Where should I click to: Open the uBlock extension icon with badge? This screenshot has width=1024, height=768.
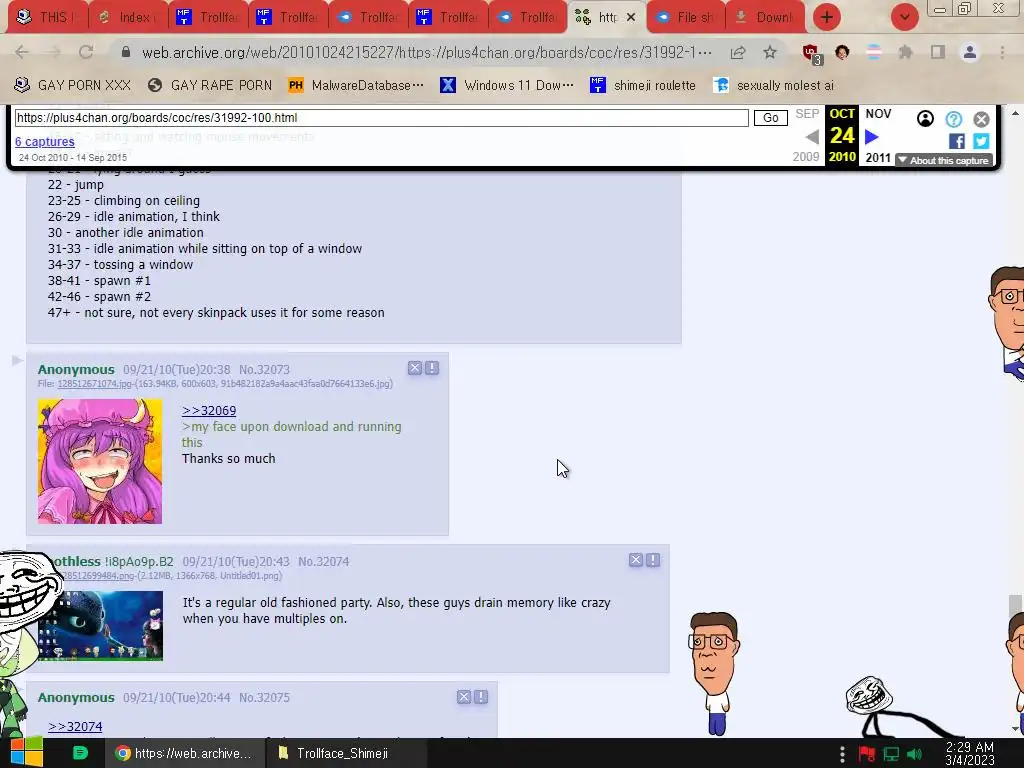click(x=812, y=54)
